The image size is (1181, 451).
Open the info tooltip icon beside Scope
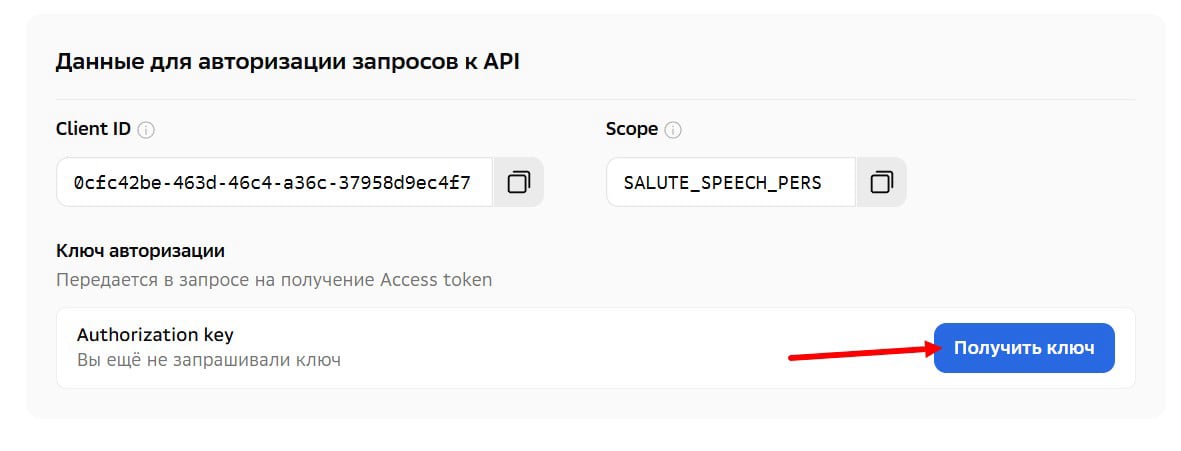point(673,130)
